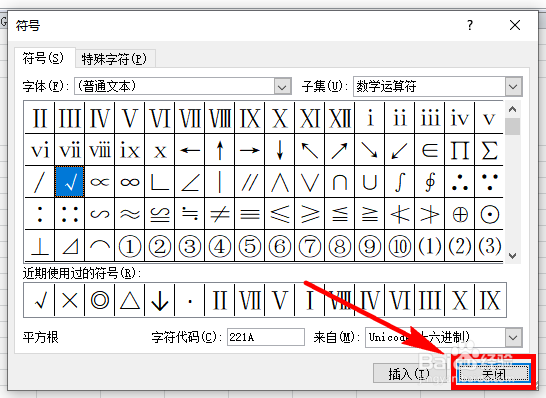Image resolution: width=546 pixels, height=398 pixels.
Task: Select the circled number ① symbol
Action: tap(130, 246)
